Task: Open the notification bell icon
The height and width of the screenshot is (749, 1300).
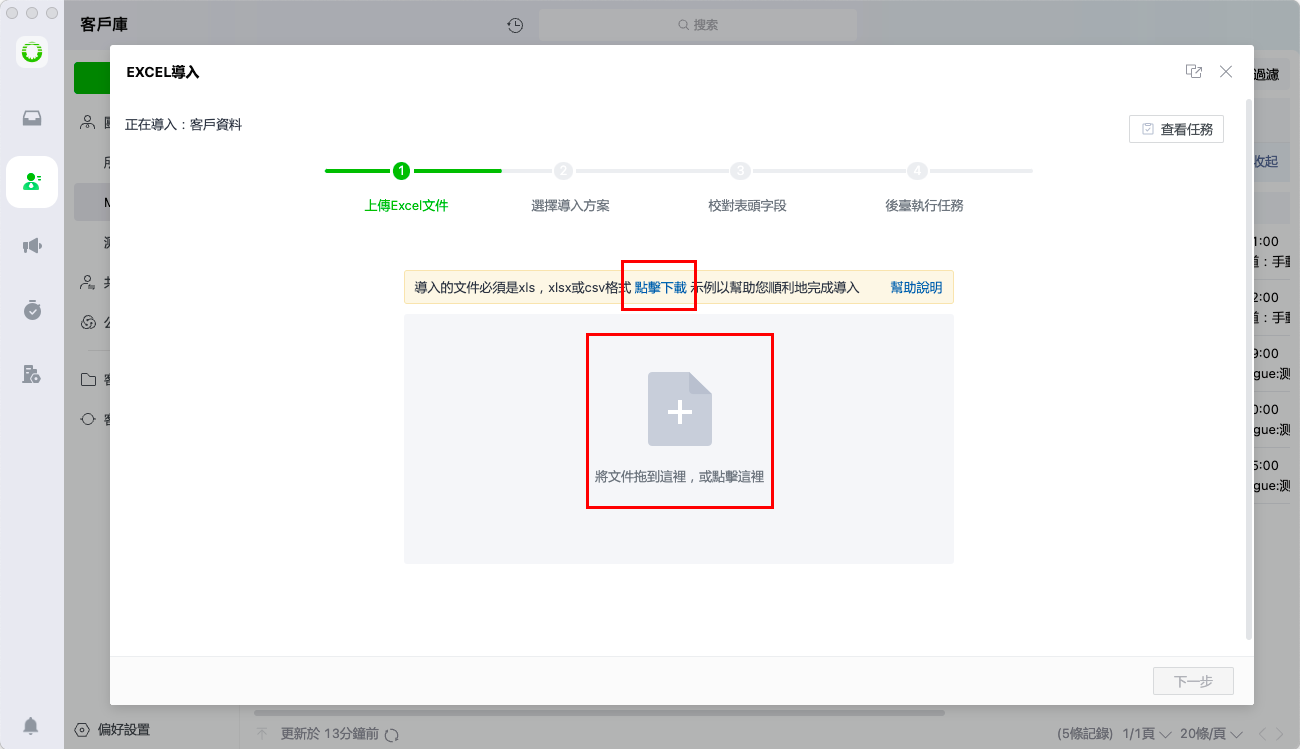Action: tap(32, 725)
